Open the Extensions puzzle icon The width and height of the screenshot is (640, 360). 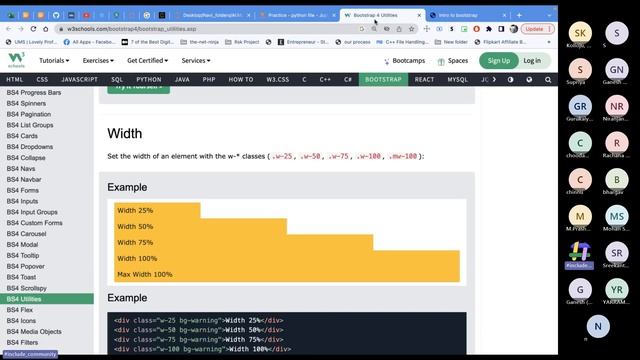(x=489, y=29)
